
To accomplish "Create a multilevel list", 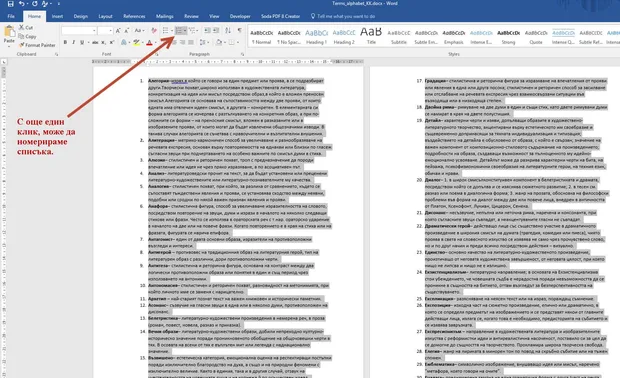I will point(192,30).
